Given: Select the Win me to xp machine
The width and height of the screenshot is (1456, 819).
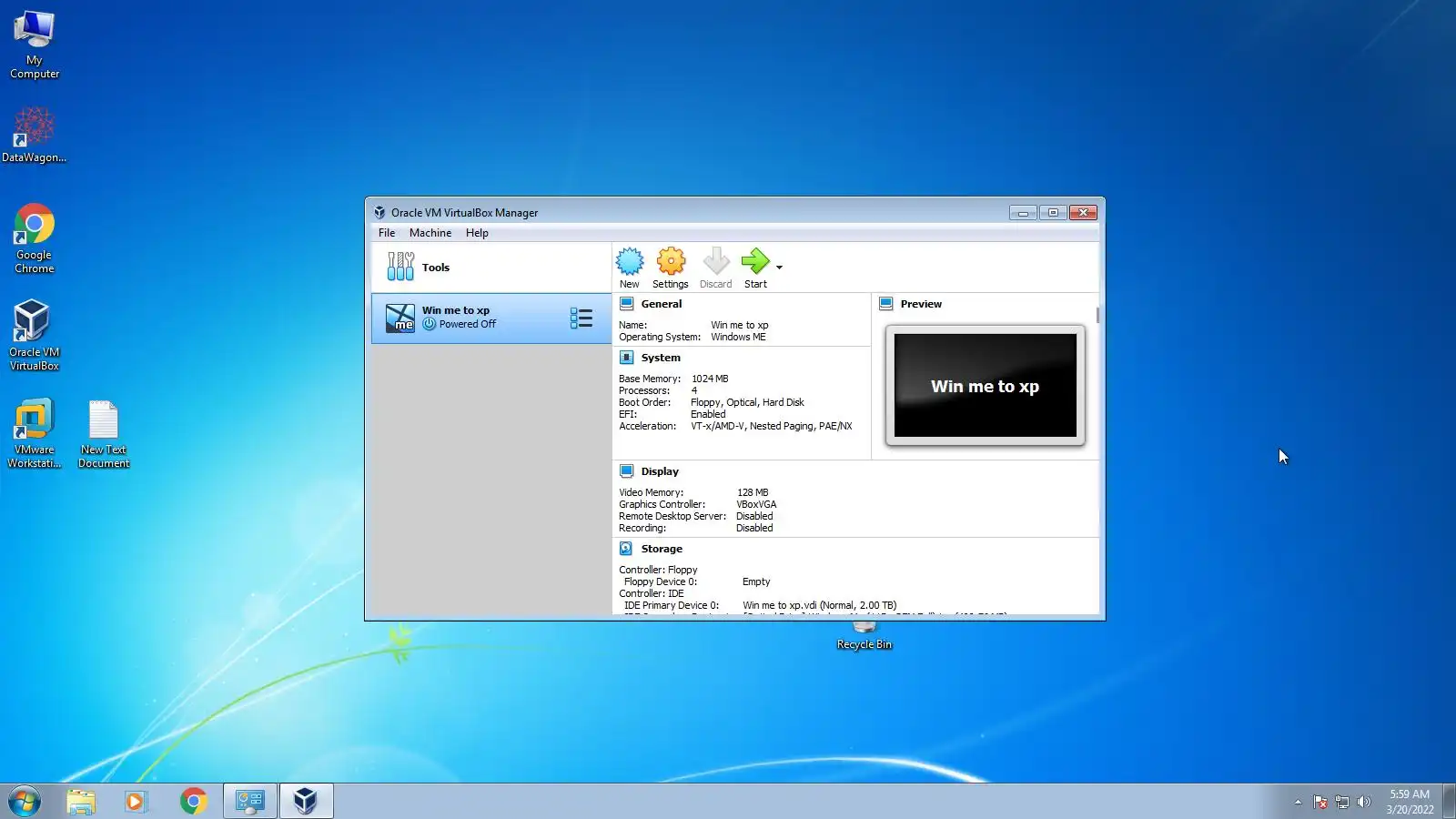Looking at the screenshot, I should [491, 318].
